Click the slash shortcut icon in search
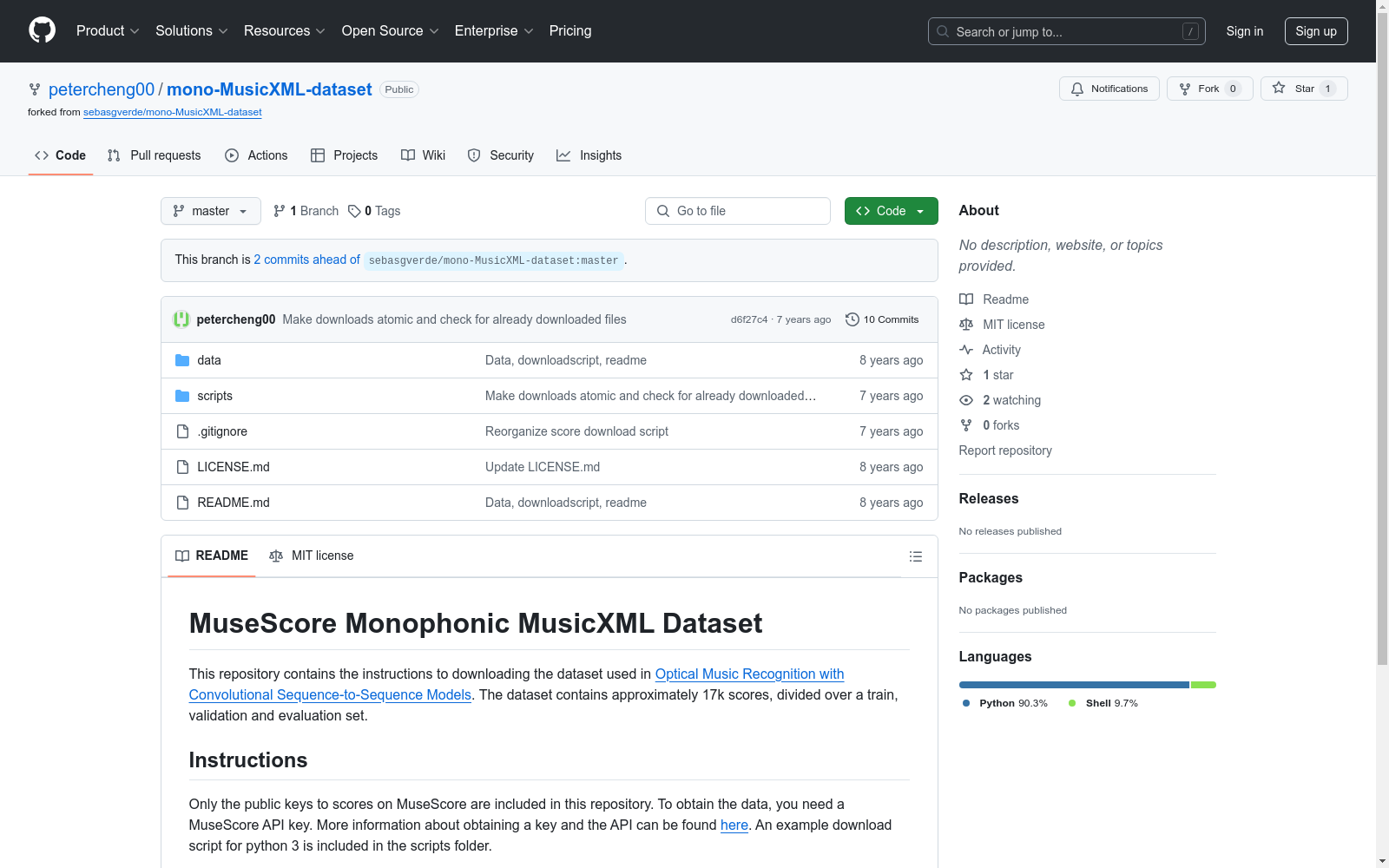This screenshot has height=868, width=1389. [1190, 31]
